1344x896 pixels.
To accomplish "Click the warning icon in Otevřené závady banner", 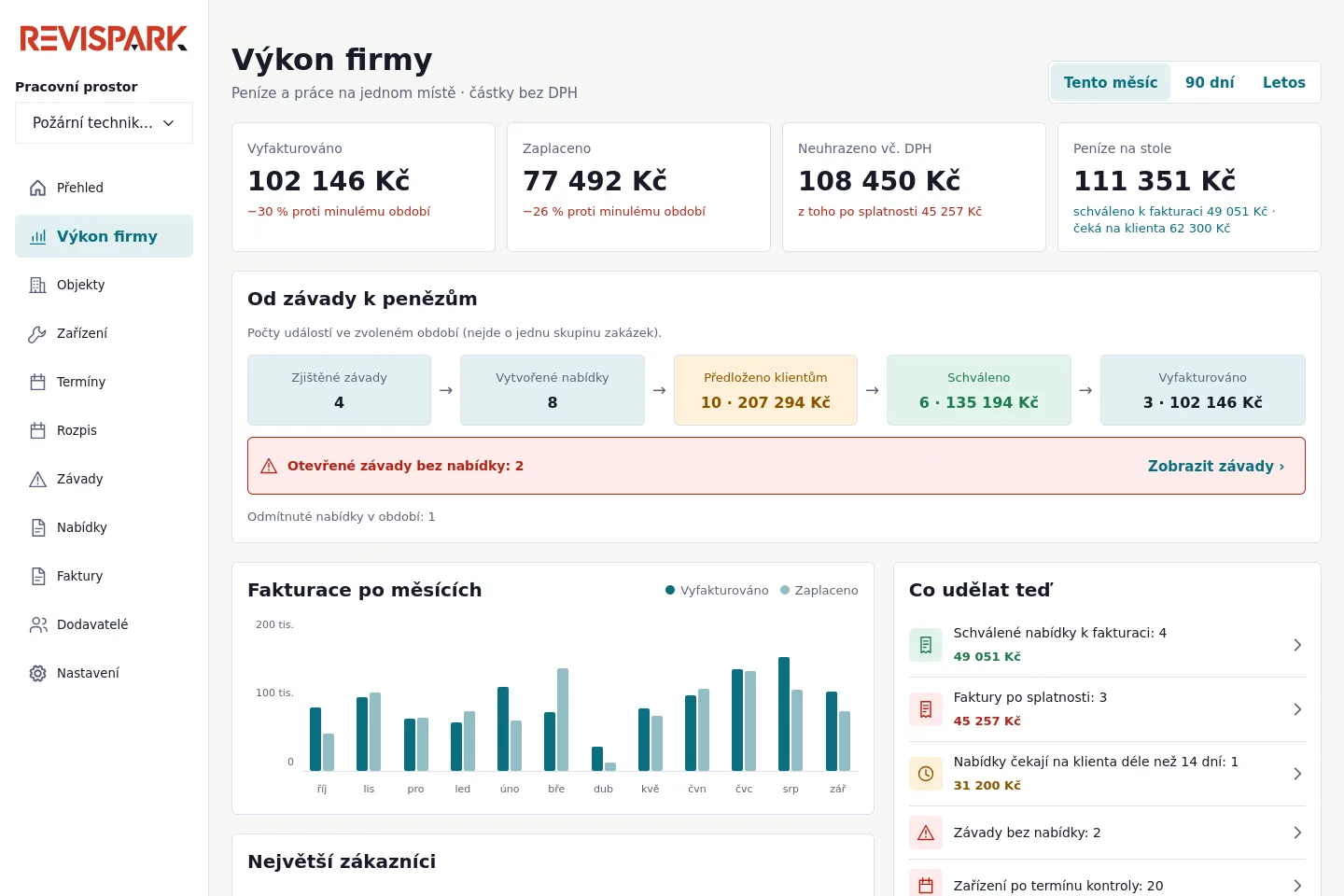I will click(269, 466).
